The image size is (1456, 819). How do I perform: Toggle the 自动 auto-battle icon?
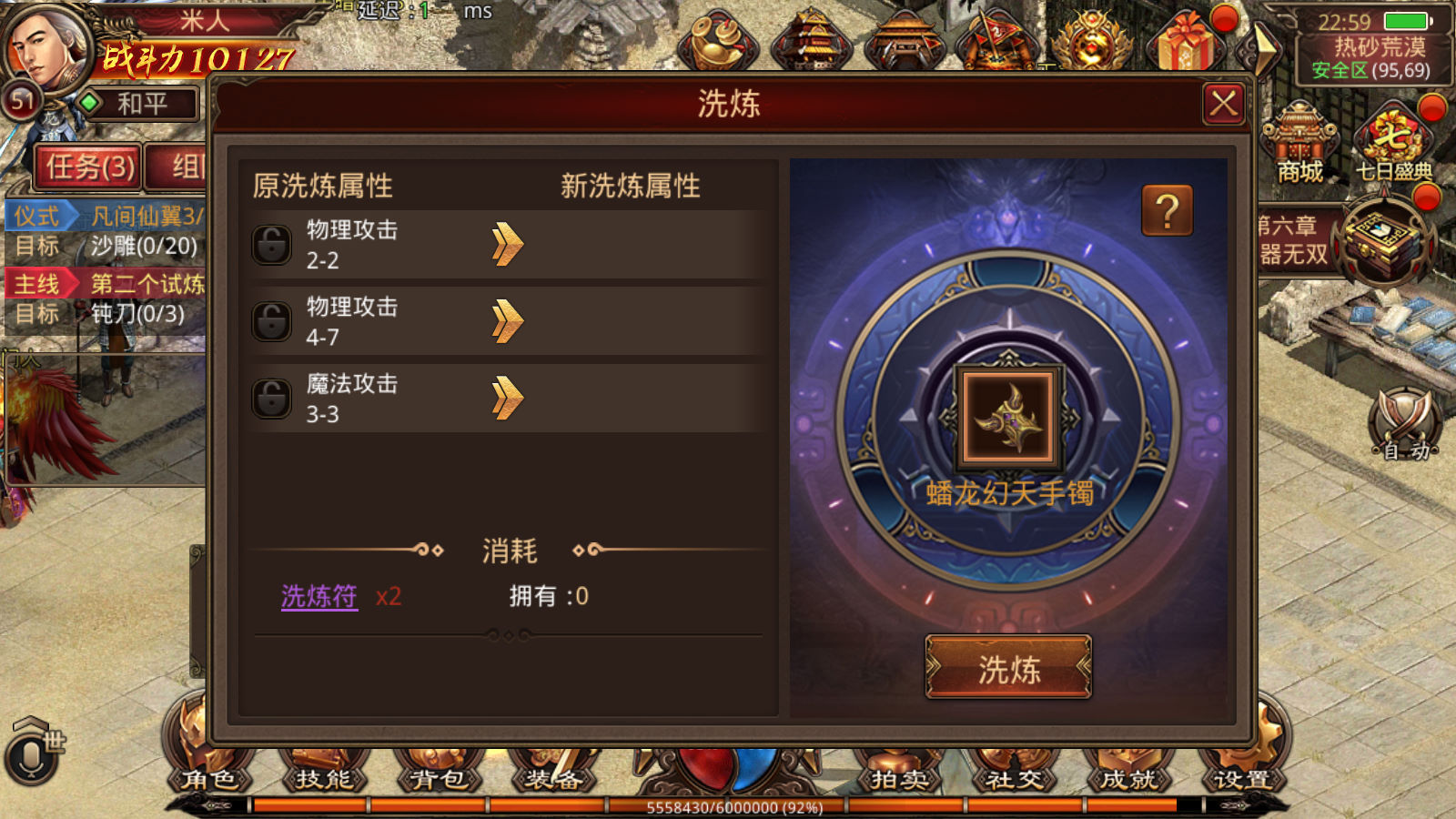pos(1406,425)
